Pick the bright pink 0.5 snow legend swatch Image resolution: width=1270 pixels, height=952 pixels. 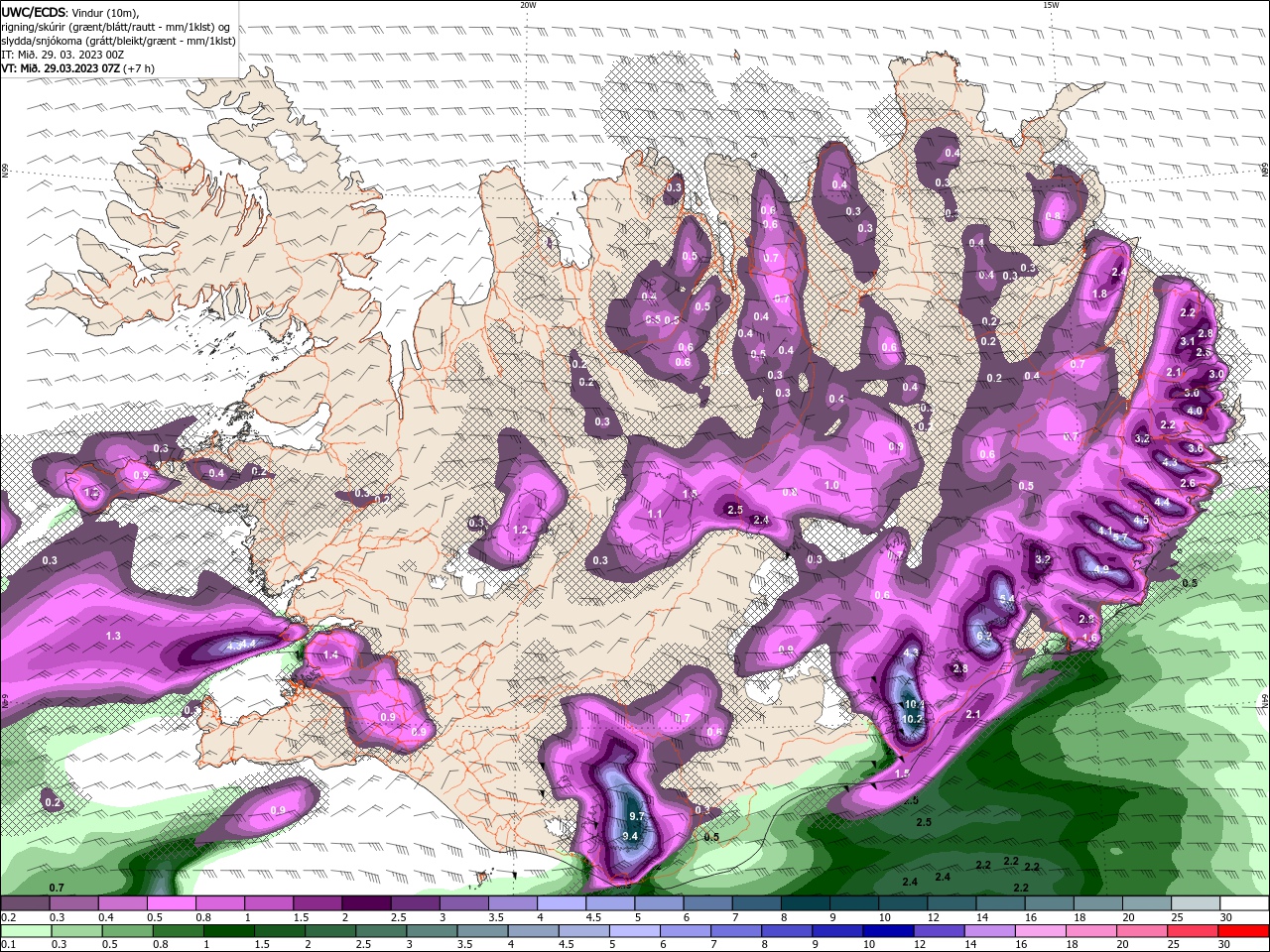[x=171, y=903]
